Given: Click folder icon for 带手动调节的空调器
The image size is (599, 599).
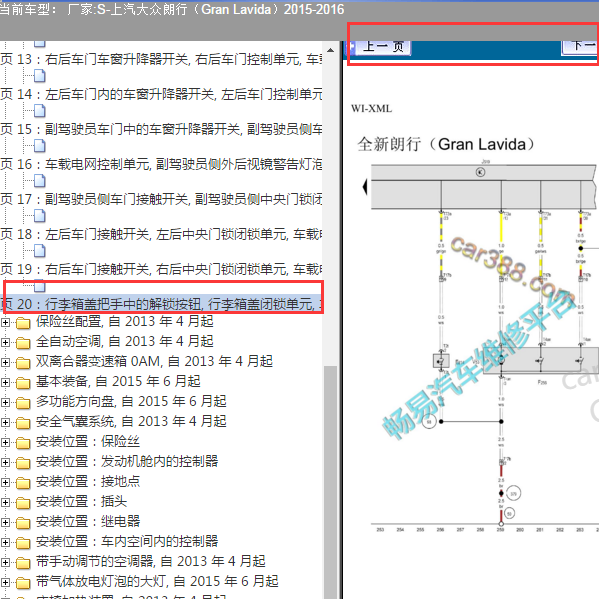Looking at the screenshot, I should click(23, 563).
